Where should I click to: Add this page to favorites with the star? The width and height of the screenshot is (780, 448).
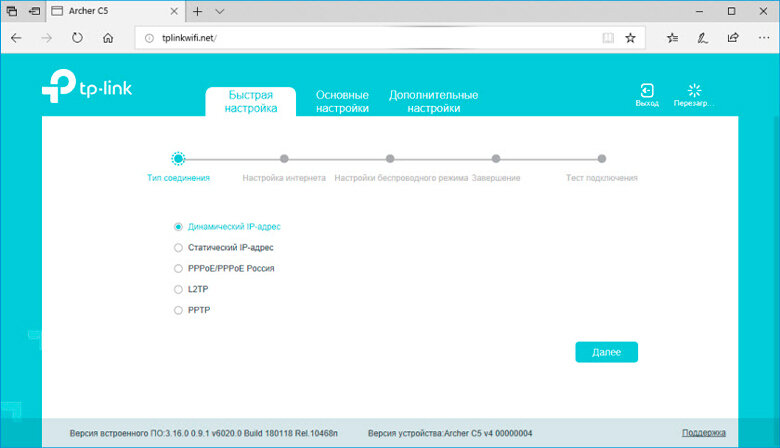tap(630, 38)
